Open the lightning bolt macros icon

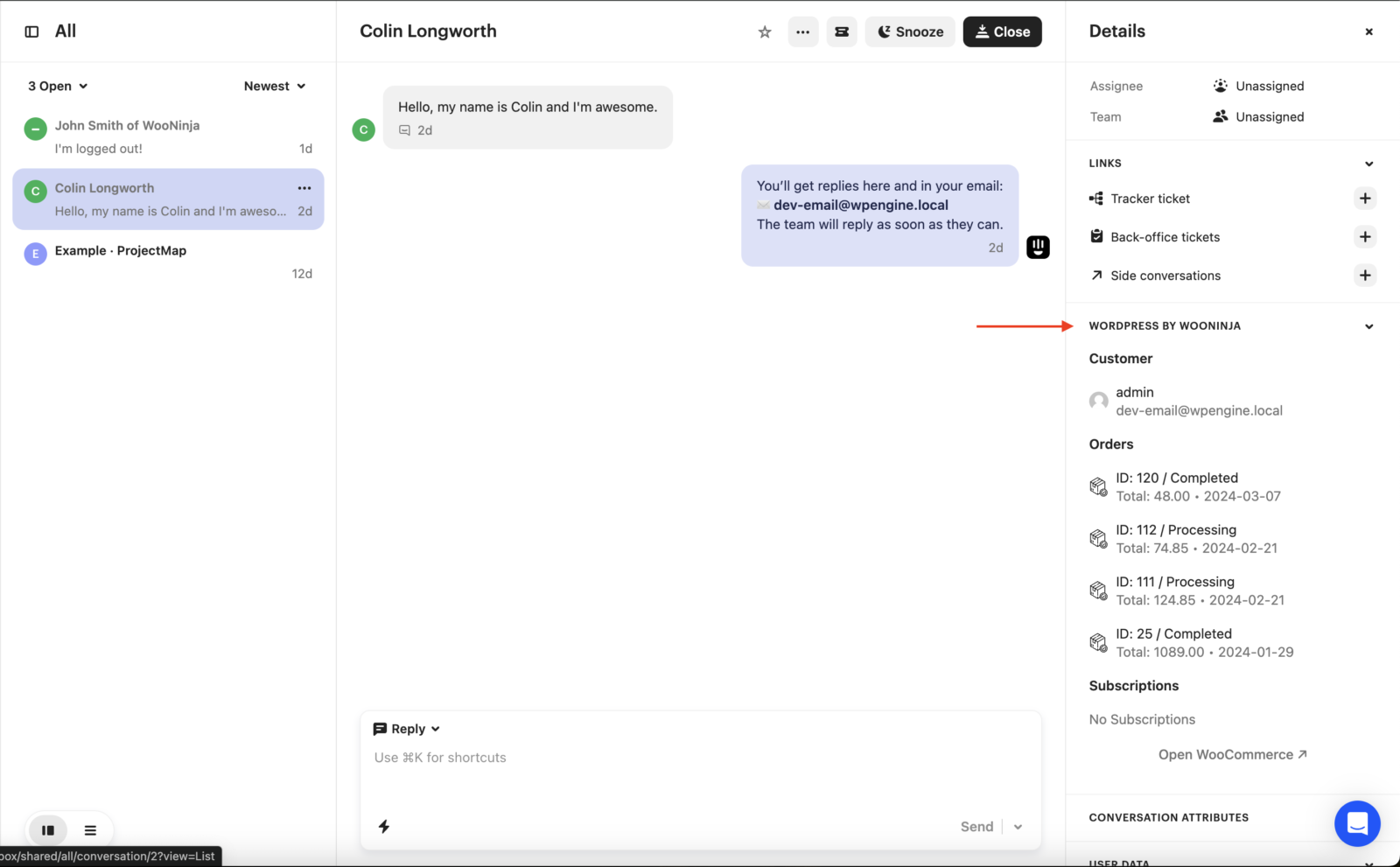tap(384, 827)
